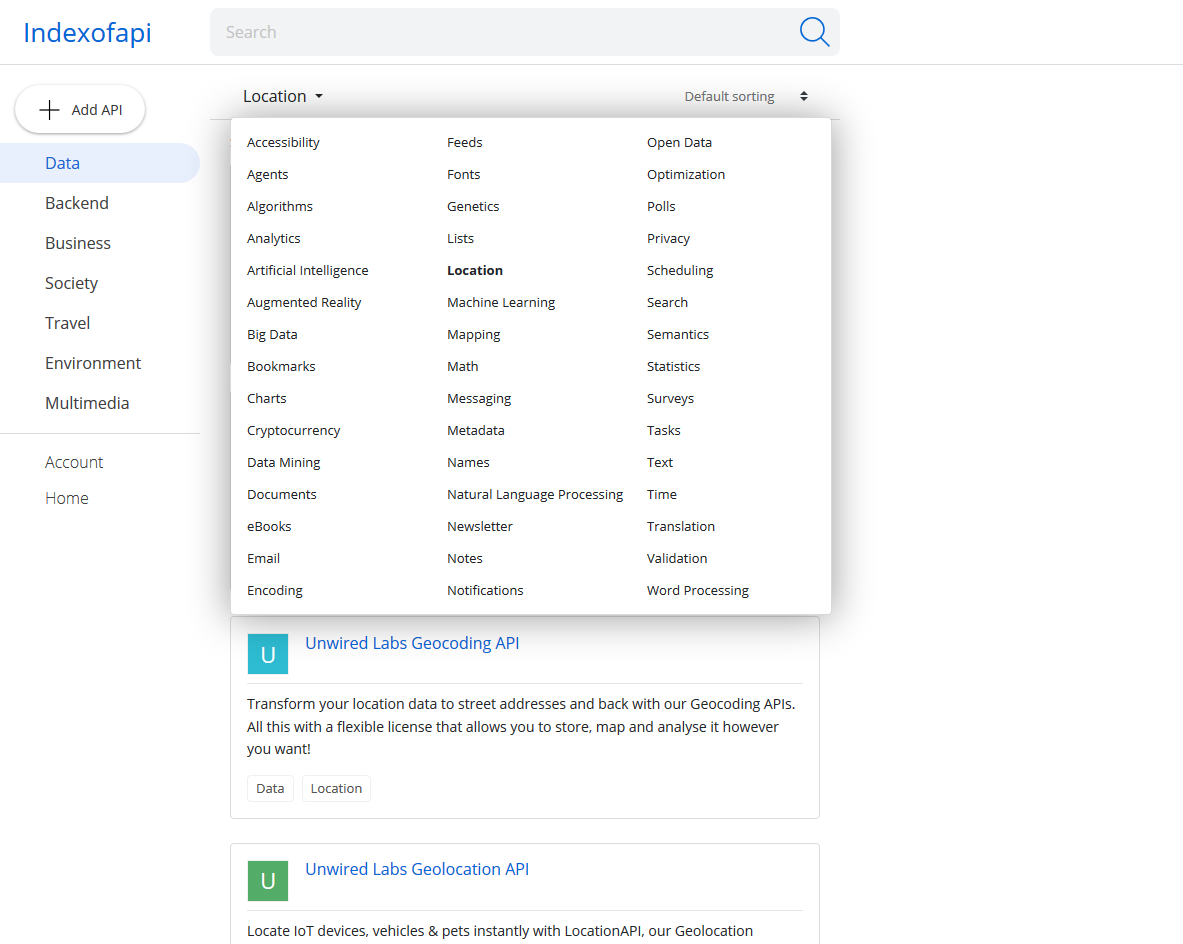Select the Multimedia sidebar category
The width and height of the screenshot is (1183, 944).
(87, 402)
